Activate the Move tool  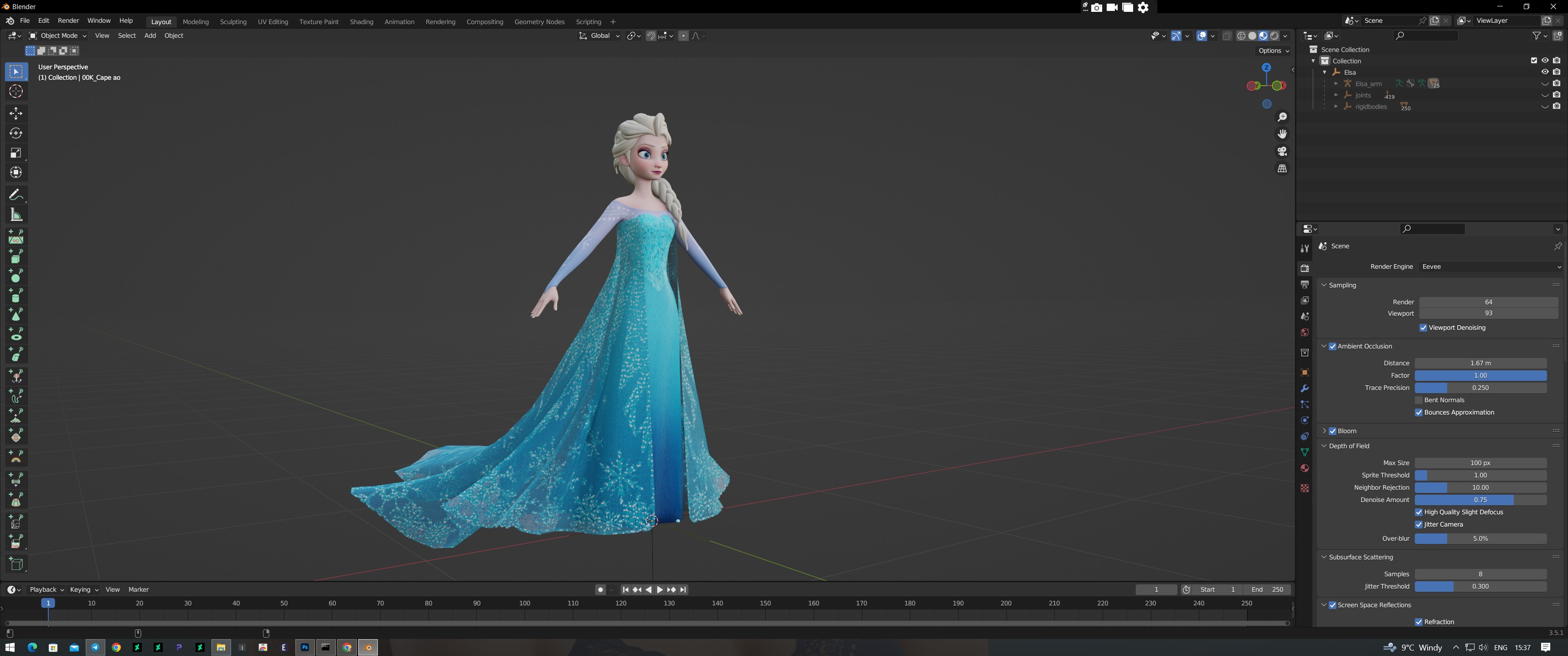[x=16, y=113]
